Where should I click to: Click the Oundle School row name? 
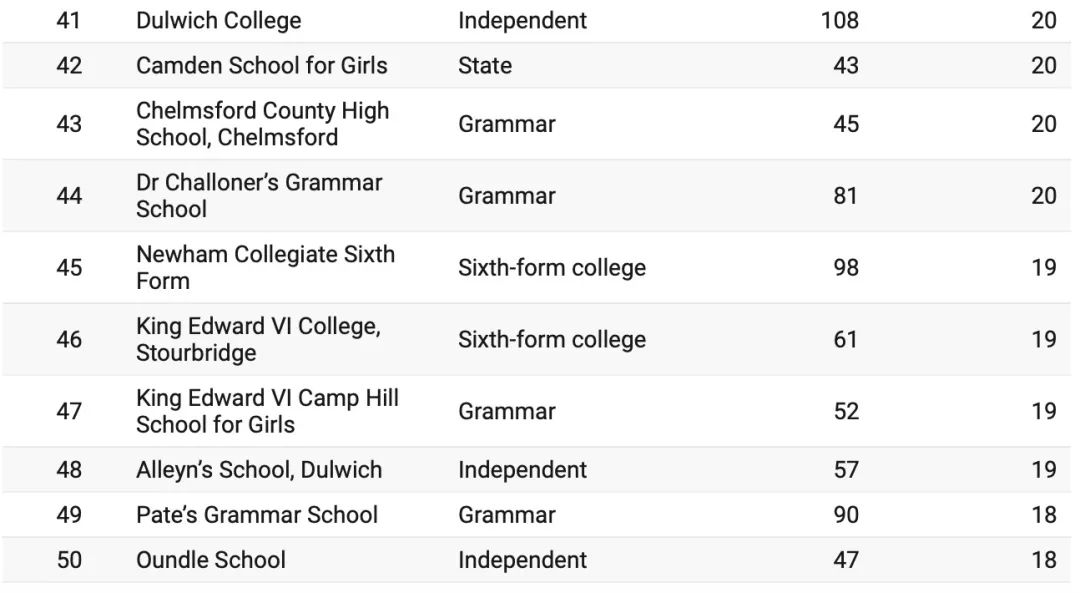(211, 560)
